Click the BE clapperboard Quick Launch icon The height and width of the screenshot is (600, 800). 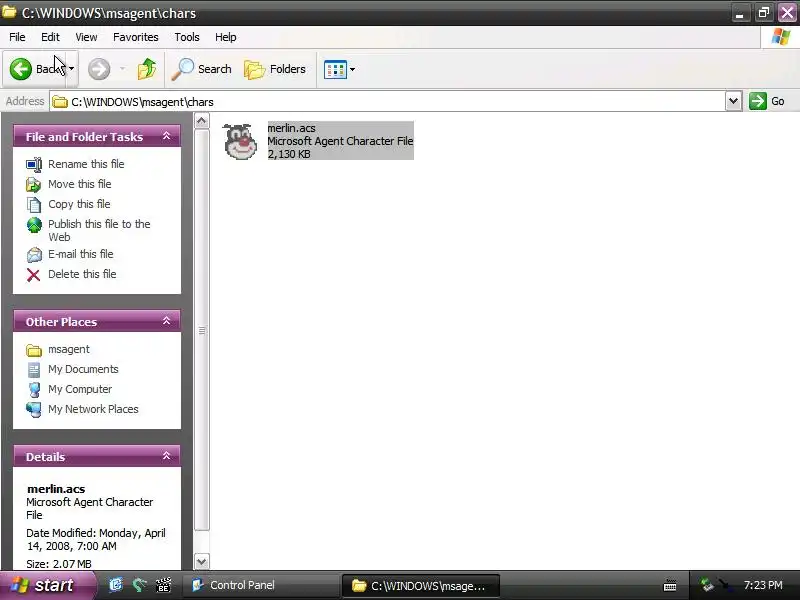click(163, 585)
